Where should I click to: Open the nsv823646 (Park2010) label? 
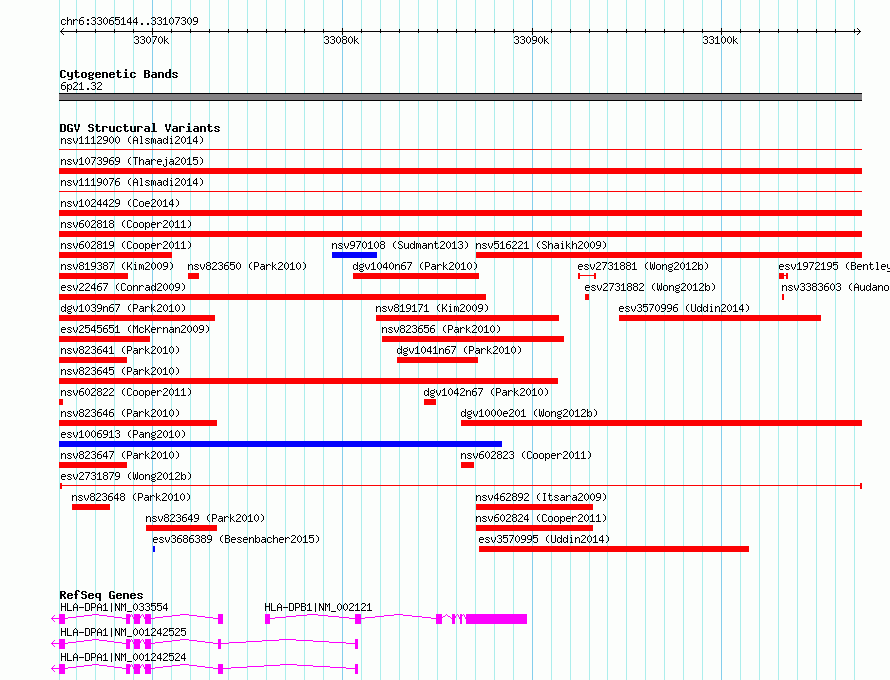120,413
